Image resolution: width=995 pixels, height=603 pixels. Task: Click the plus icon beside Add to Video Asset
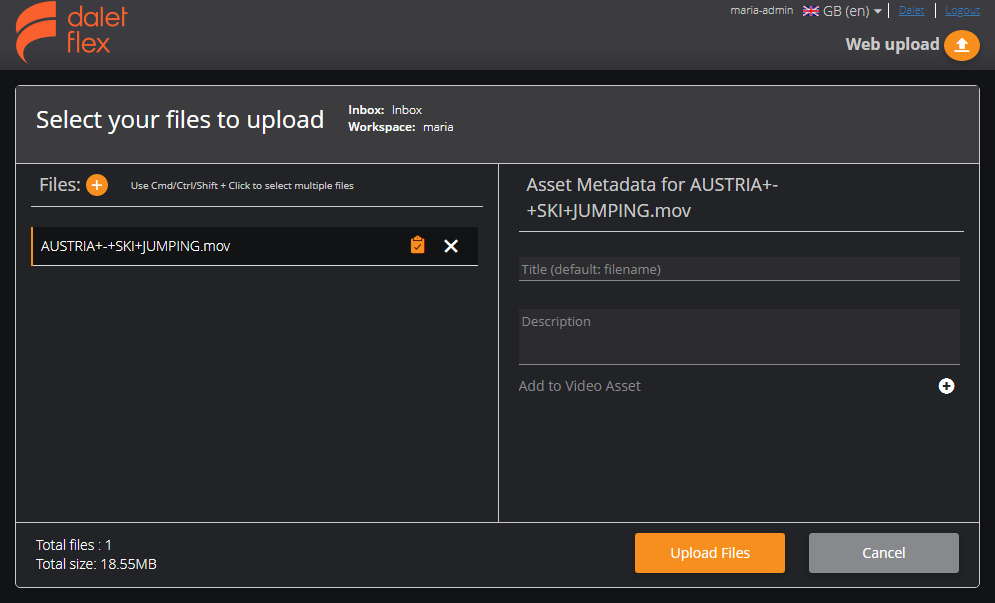click(946, 386)
